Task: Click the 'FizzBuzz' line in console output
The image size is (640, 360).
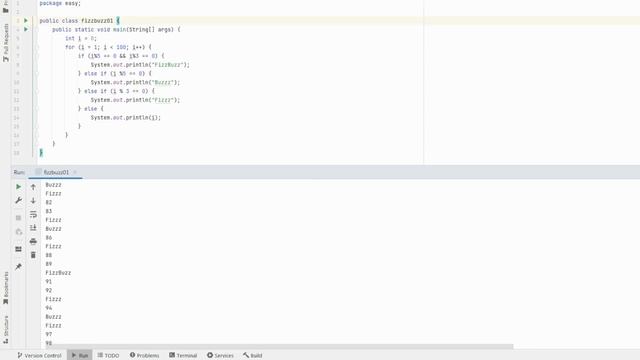Action: click(58, 273)
